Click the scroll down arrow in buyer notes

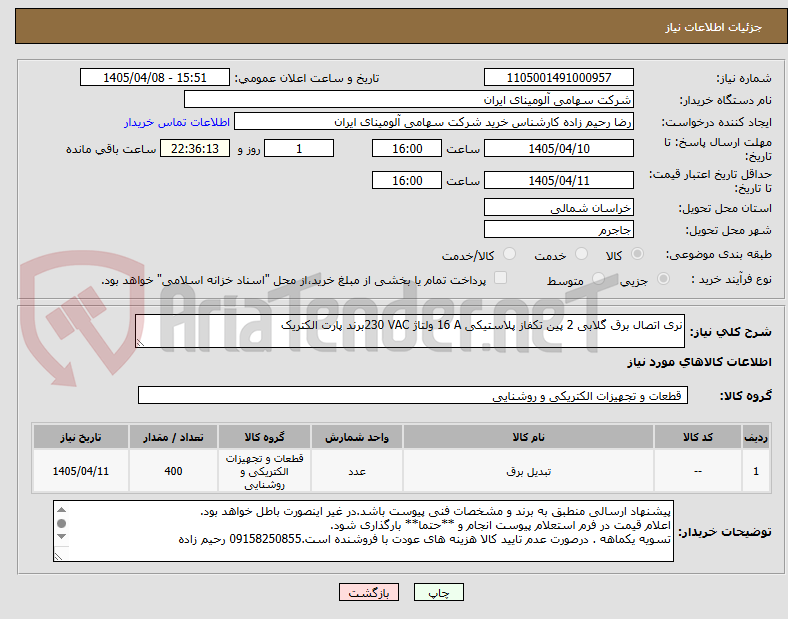tap(61, 537)
